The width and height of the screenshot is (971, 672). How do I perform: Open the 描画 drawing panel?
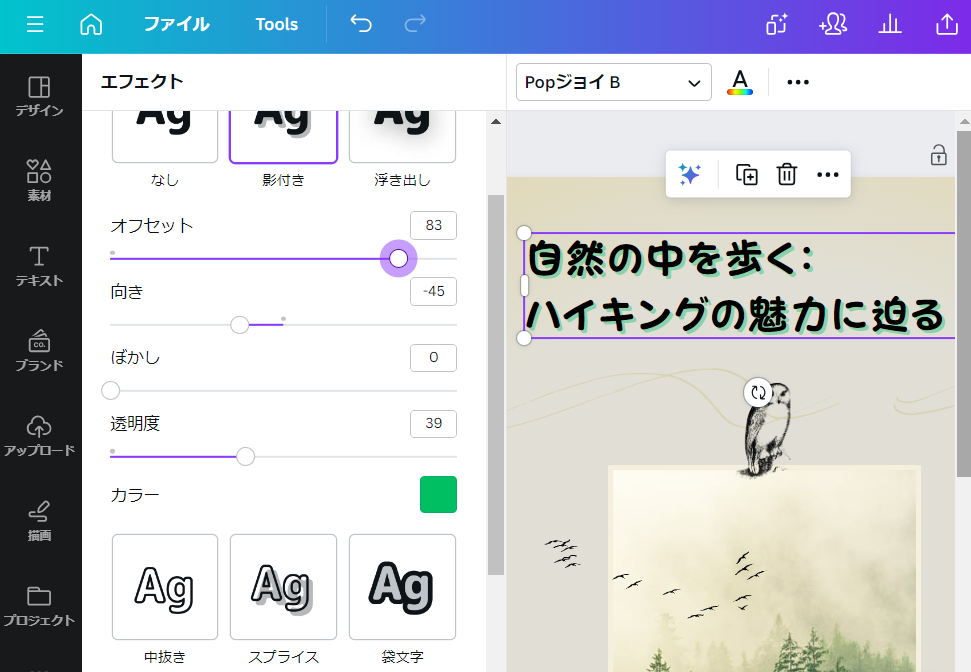point(39,521)
